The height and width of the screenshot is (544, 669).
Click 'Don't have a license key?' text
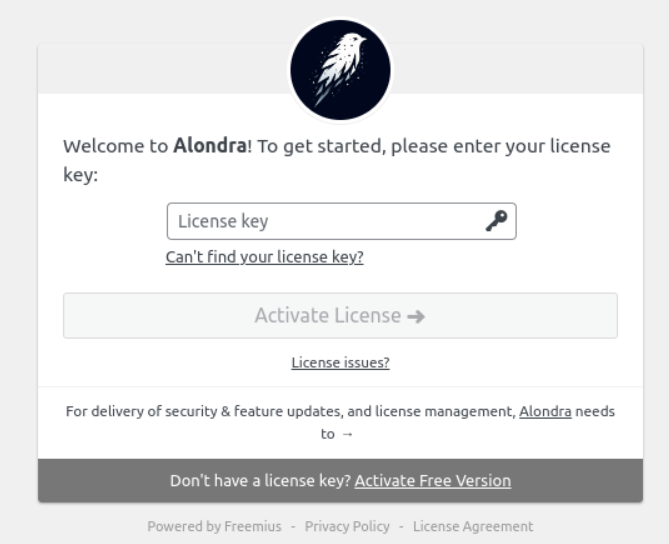(x=260, y=481)
